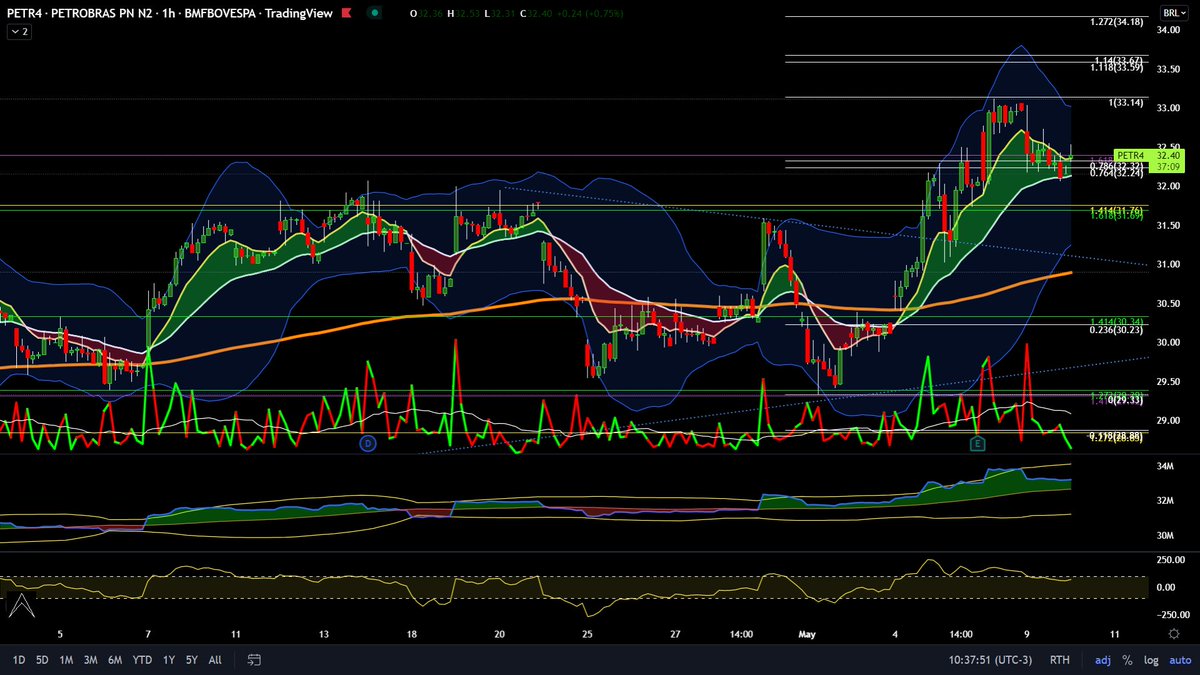Viewport: 1200px width, 675px height.
Task: Select the 6M time range
Action: [115, 660]
